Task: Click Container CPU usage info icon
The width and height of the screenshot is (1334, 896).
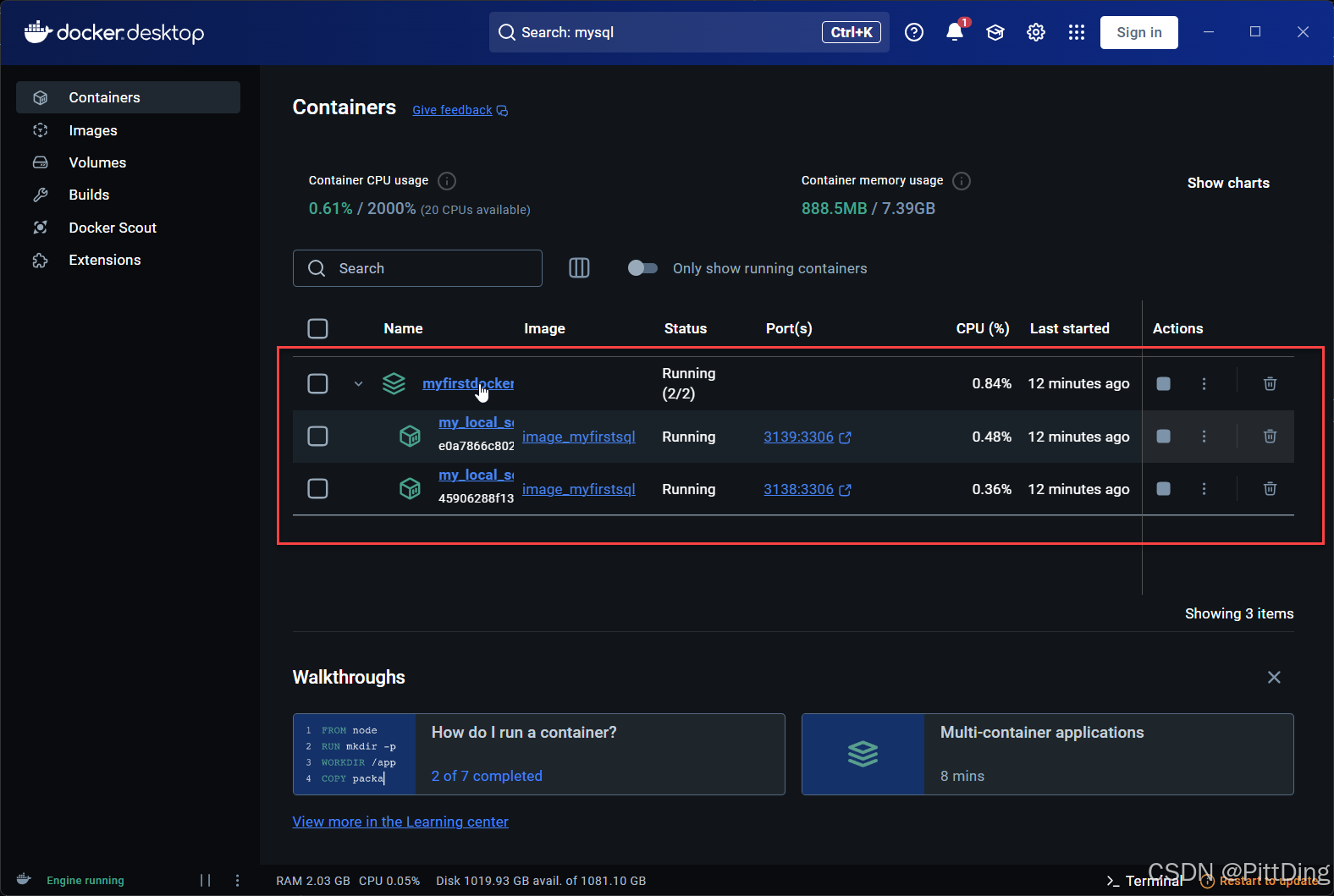Action: tap(448, 181)
